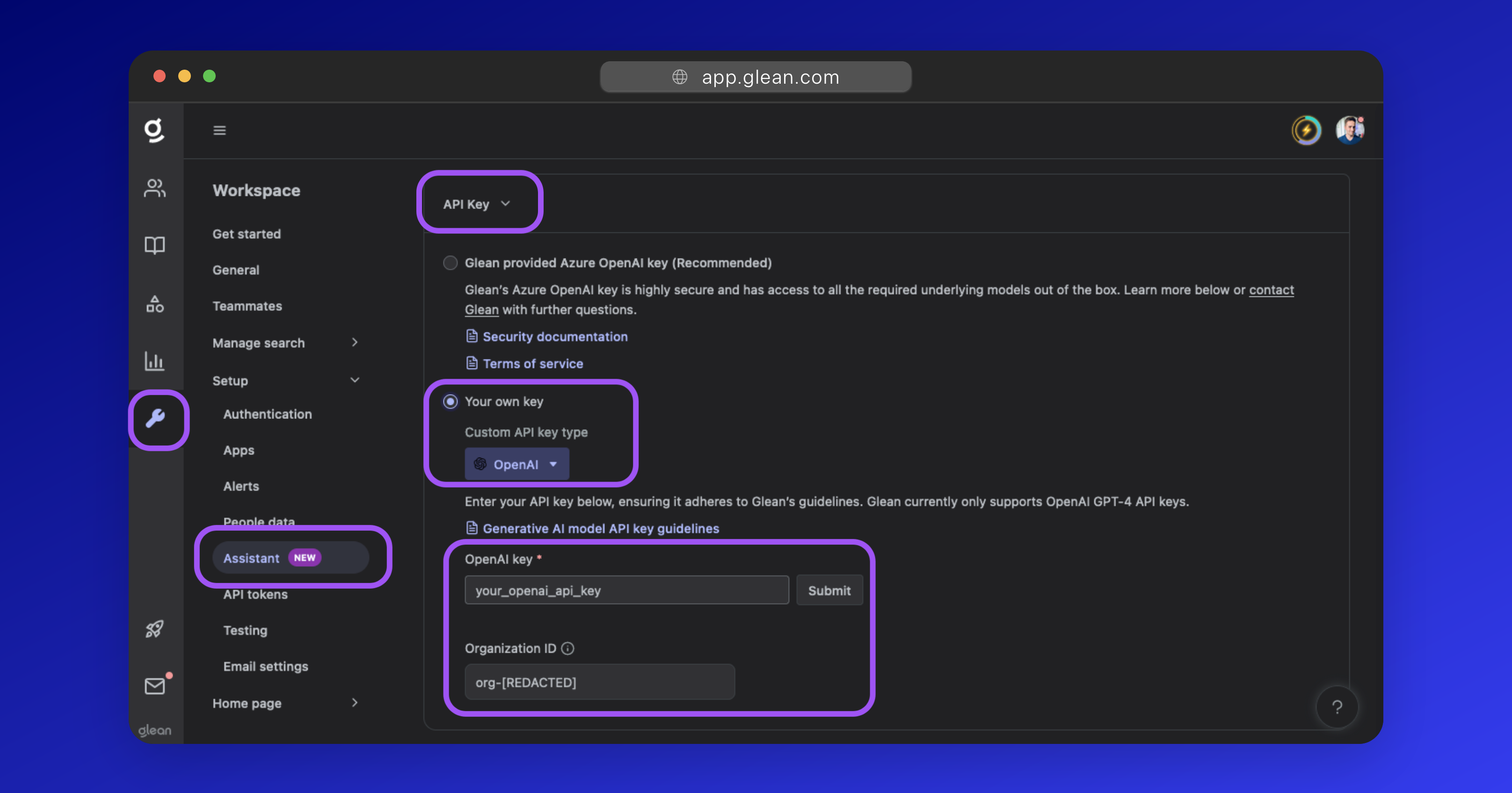Open the Teammates people icon in the sidebar
Screen dimensions: 1512x793
click(155, 187)
